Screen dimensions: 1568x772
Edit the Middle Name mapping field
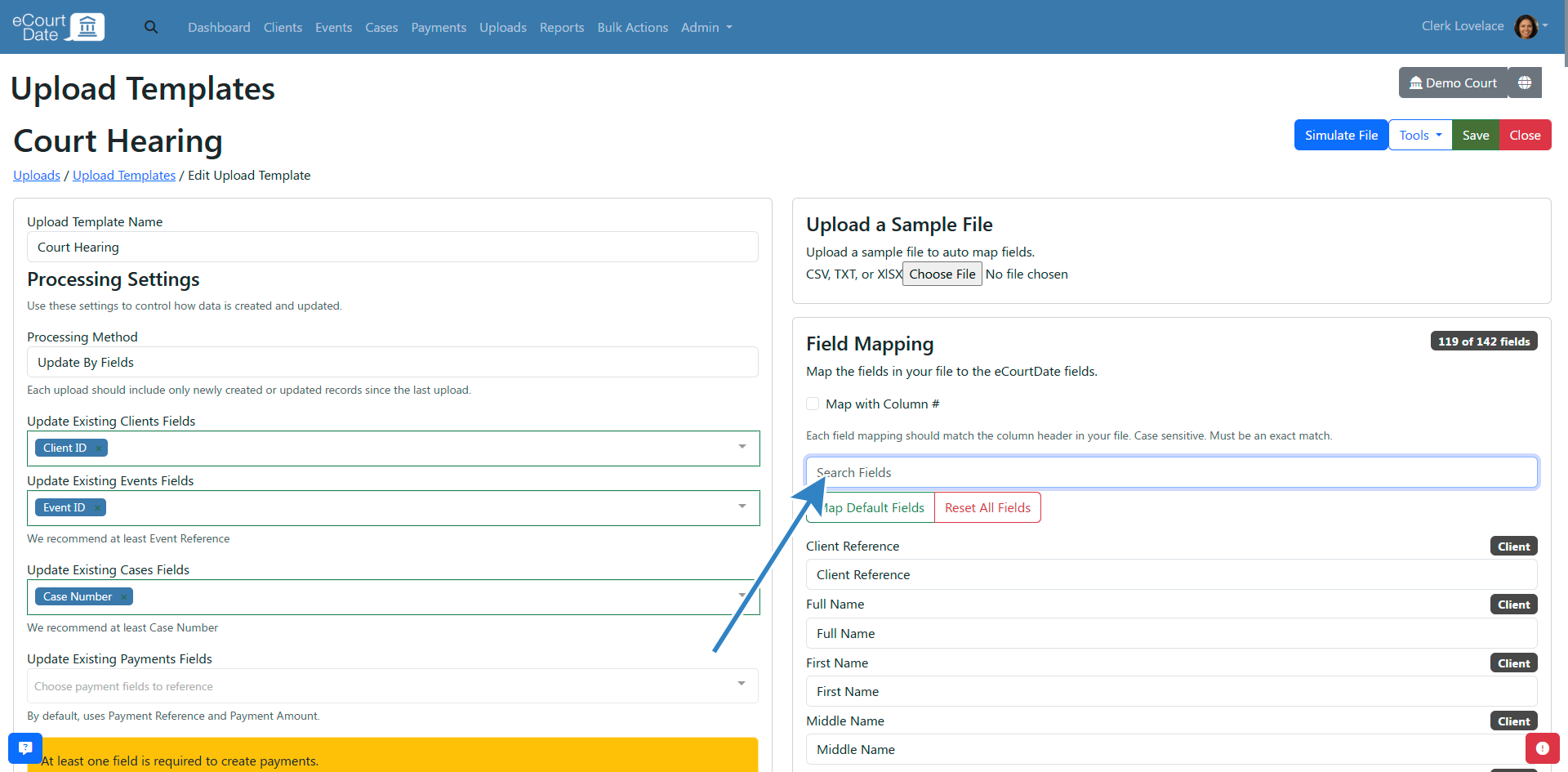pyautogui.click(x=1171, y=749)
